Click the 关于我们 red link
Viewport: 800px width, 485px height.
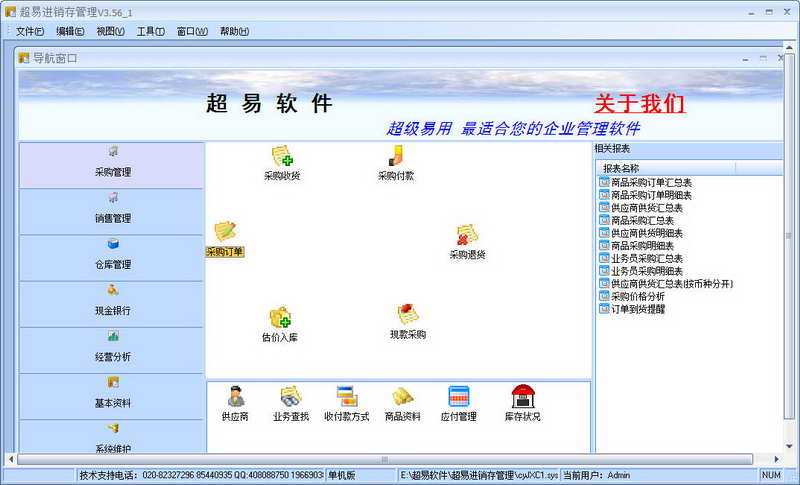click(x=639, y=104)
